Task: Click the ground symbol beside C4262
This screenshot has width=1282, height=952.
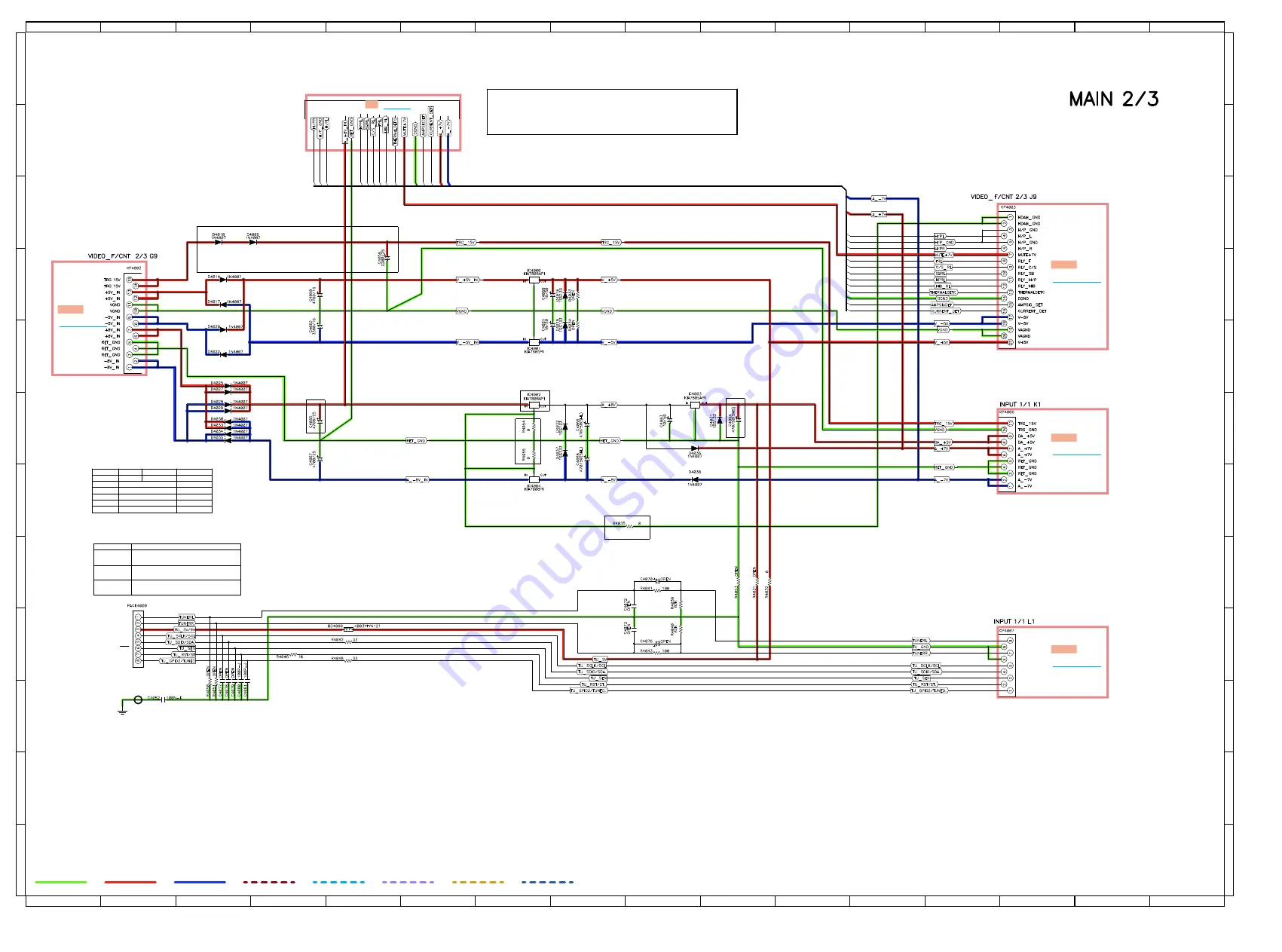Action: click(123, 711)
